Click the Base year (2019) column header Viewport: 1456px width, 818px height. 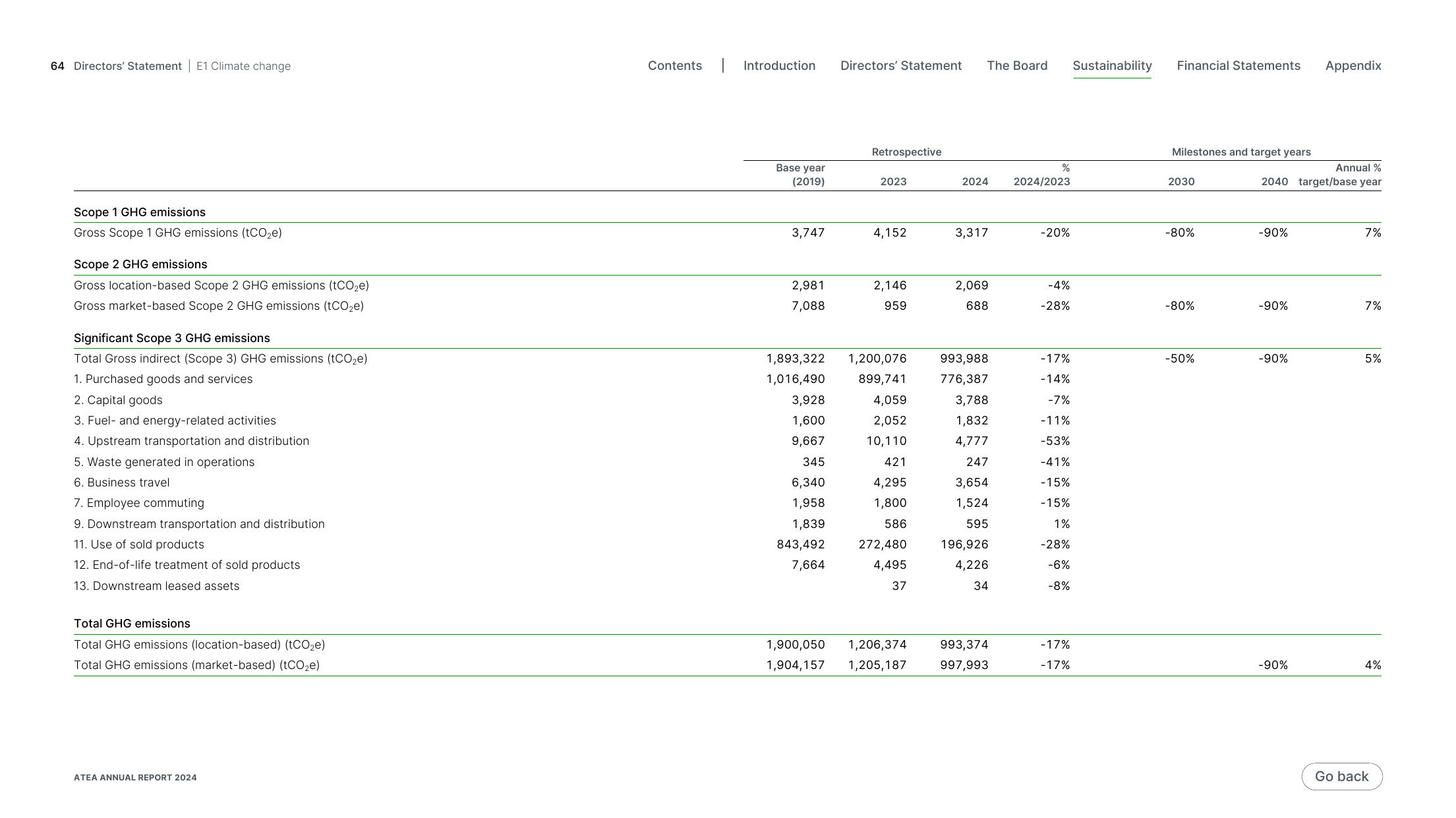[x=800, y=175]
